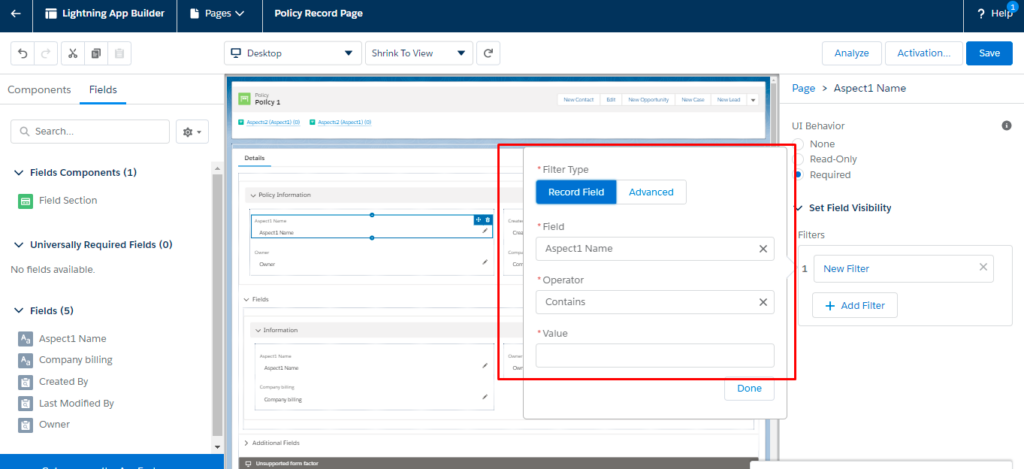Screen dimensions: 1024x469
Task: Collapse the Fields (5) section
Action: pos(18,311)
